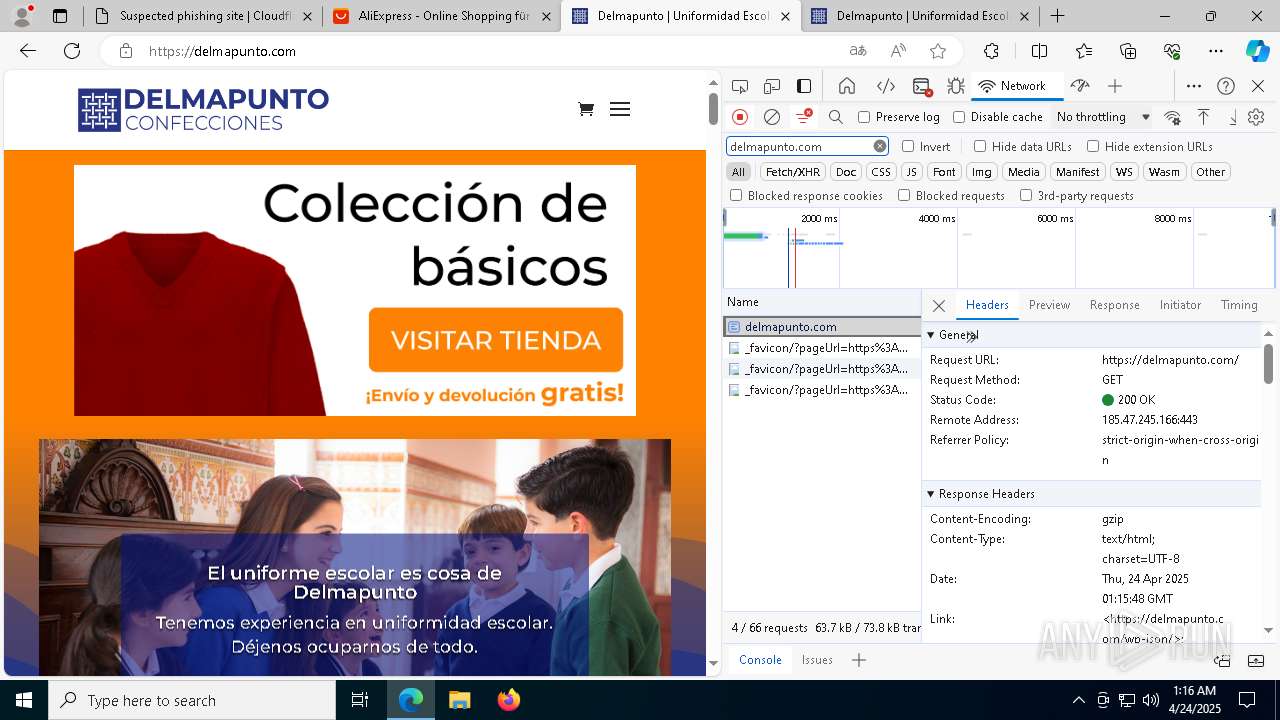Open the hamburger menu on Delmapunto site
Screen dimensions: 1280x720
click(620, 109)
